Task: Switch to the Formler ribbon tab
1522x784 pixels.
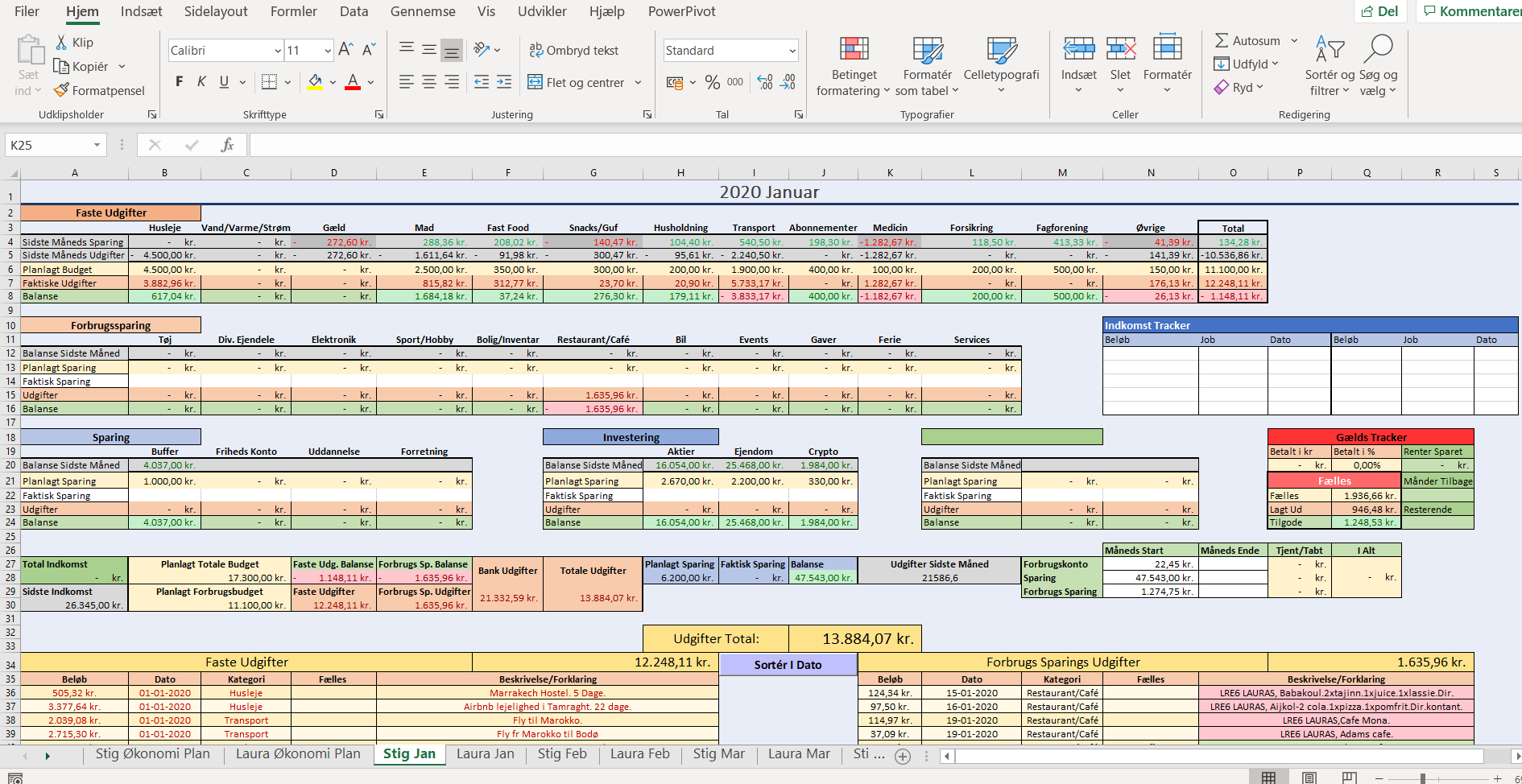Action: tap(294, 11)
